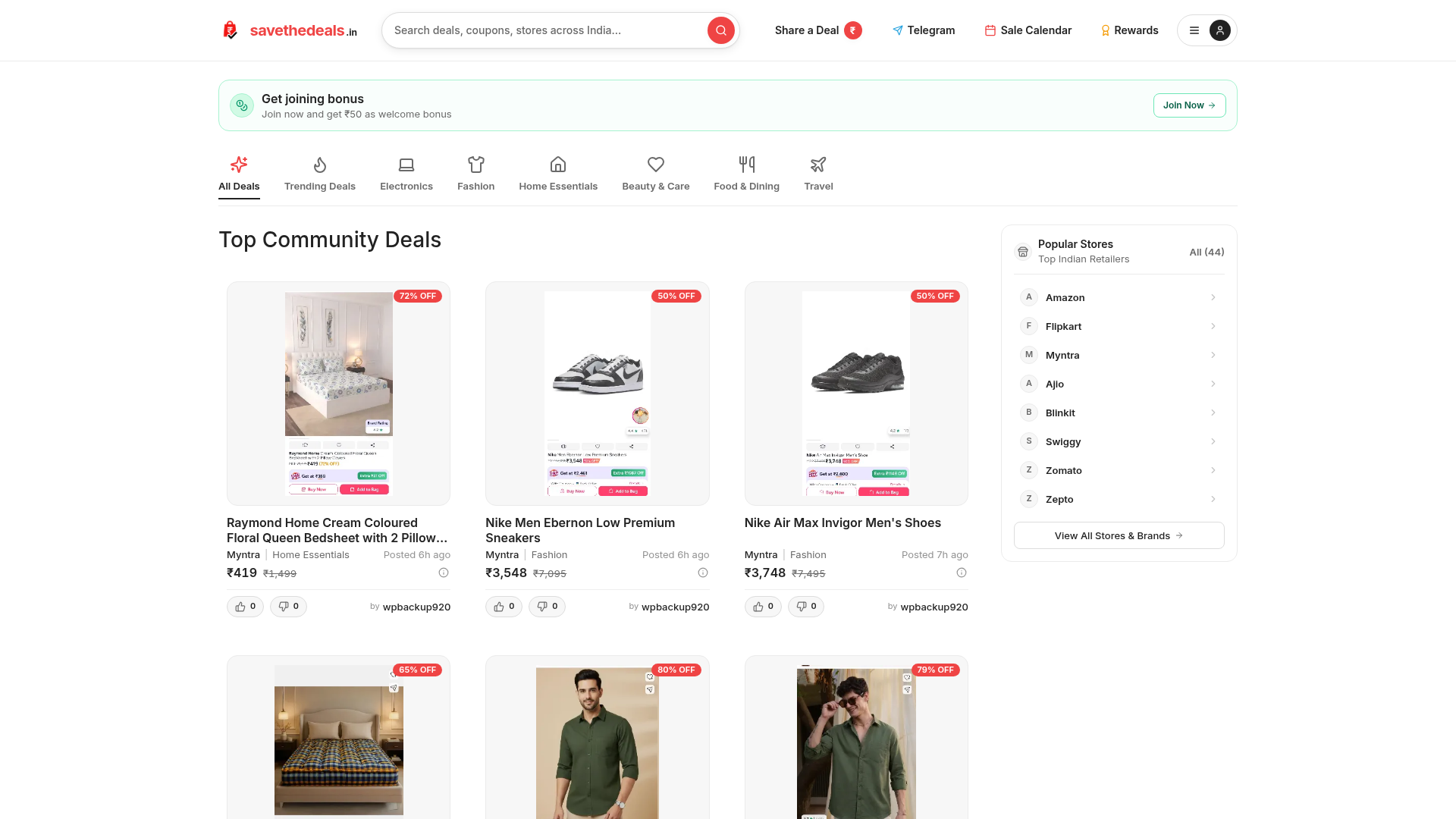The width and height of the screenshot is (1456, 819).
Task: Open the Beauty & Care tab
Action: (x=656, y=174)
